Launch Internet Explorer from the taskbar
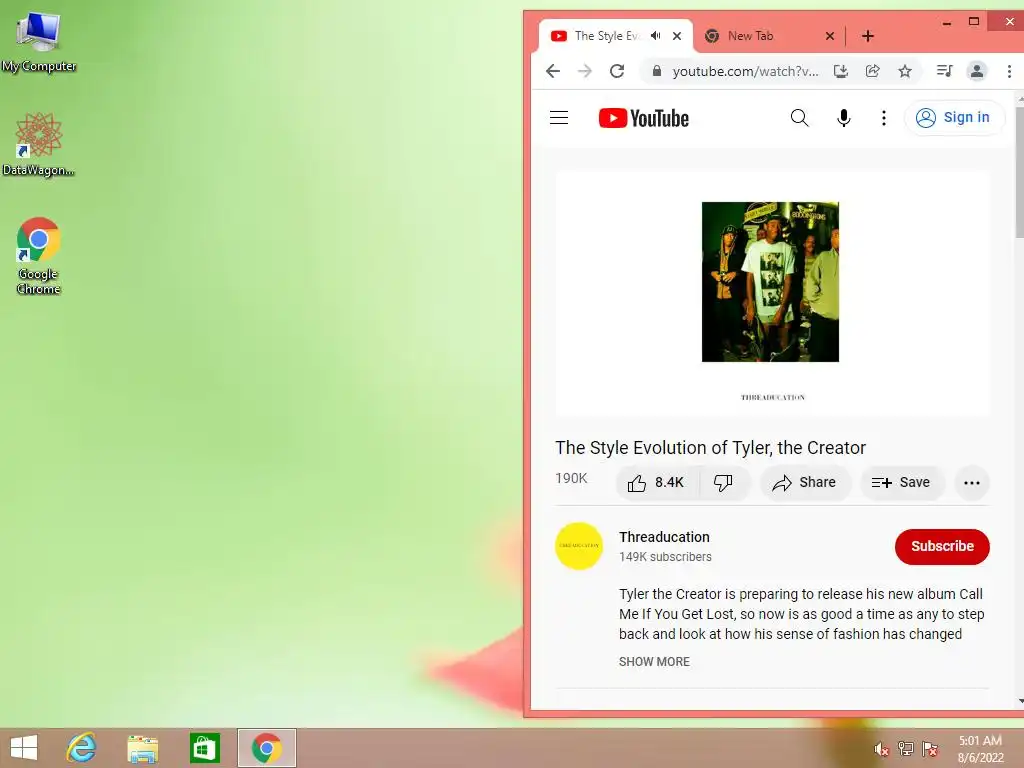The image size is (1024, 768). click(x=82, y=748)
